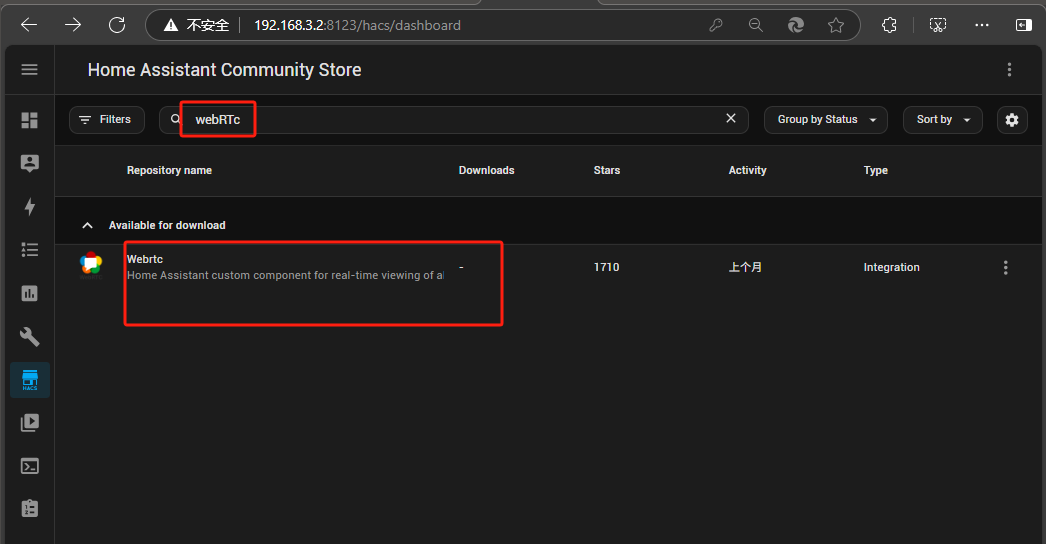Image resolution: width=1046 pixels, height=544 pixels.
Task: Open the Media play icon in sidebar
Action: (x=29, y=422)
